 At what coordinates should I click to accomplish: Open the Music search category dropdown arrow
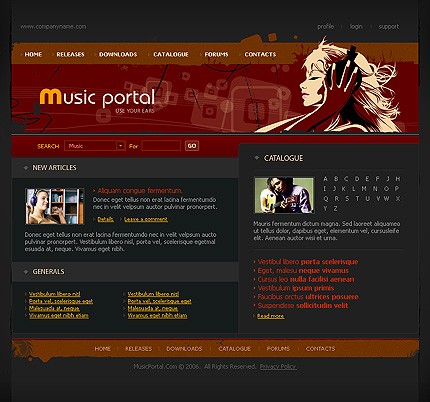pos(120,146)
